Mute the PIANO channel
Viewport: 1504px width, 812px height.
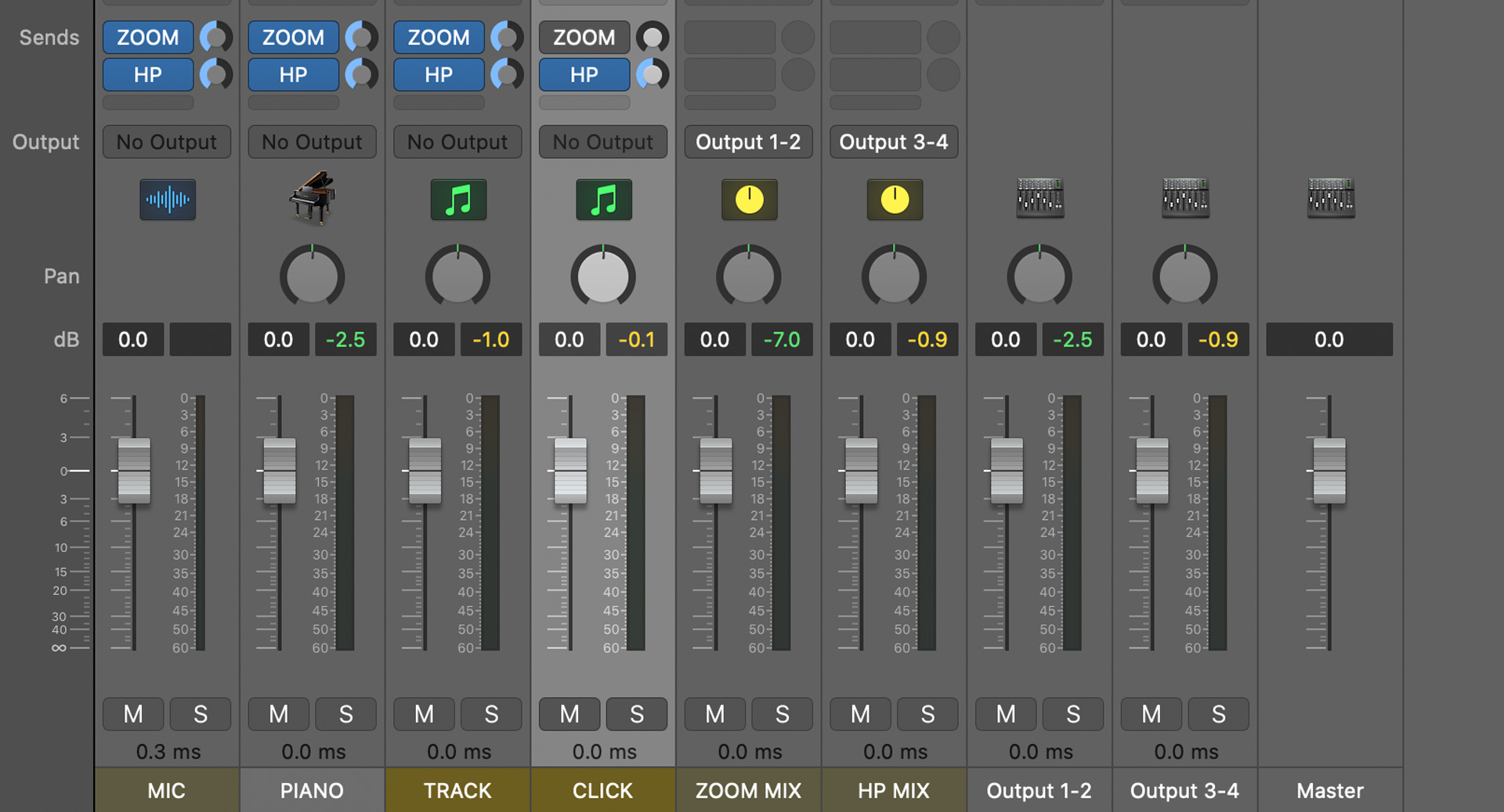click(x=279, y=714)
